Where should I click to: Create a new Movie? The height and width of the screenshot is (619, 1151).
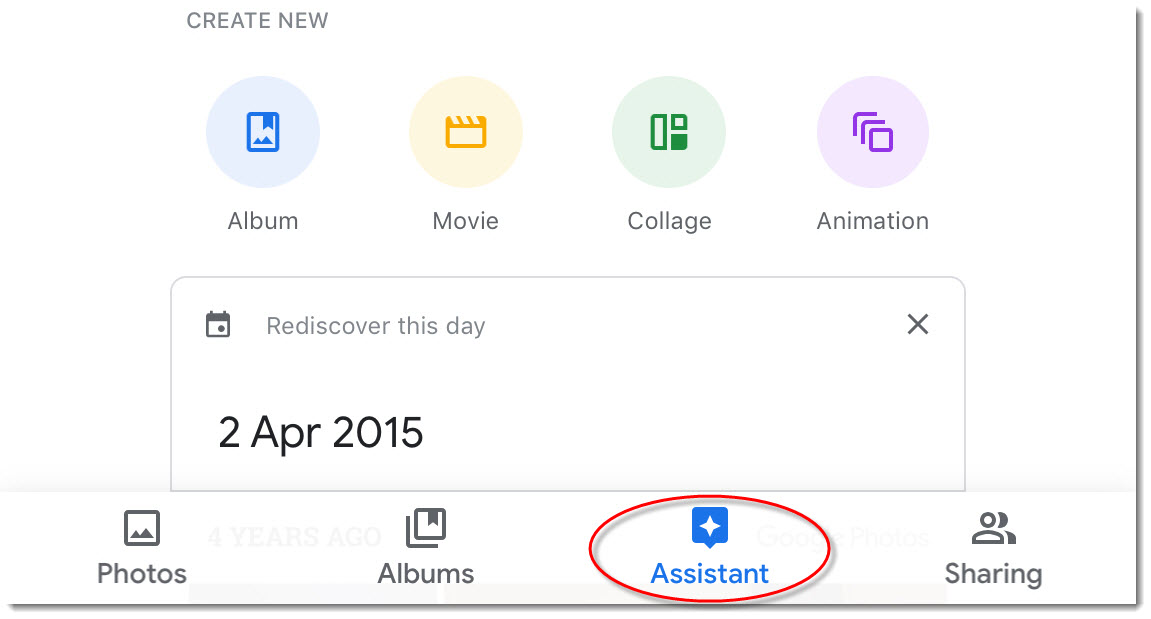(x=465, y=131)
